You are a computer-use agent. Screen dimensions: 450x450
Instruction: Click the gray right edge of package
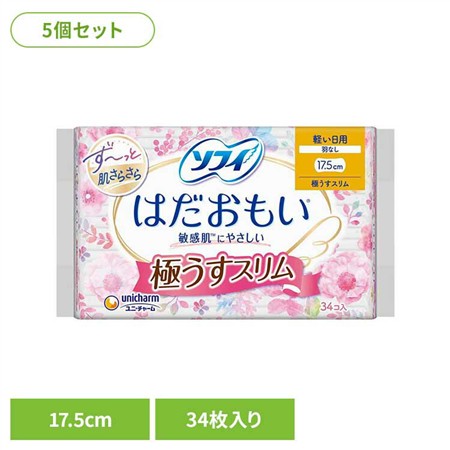(385, 223)
